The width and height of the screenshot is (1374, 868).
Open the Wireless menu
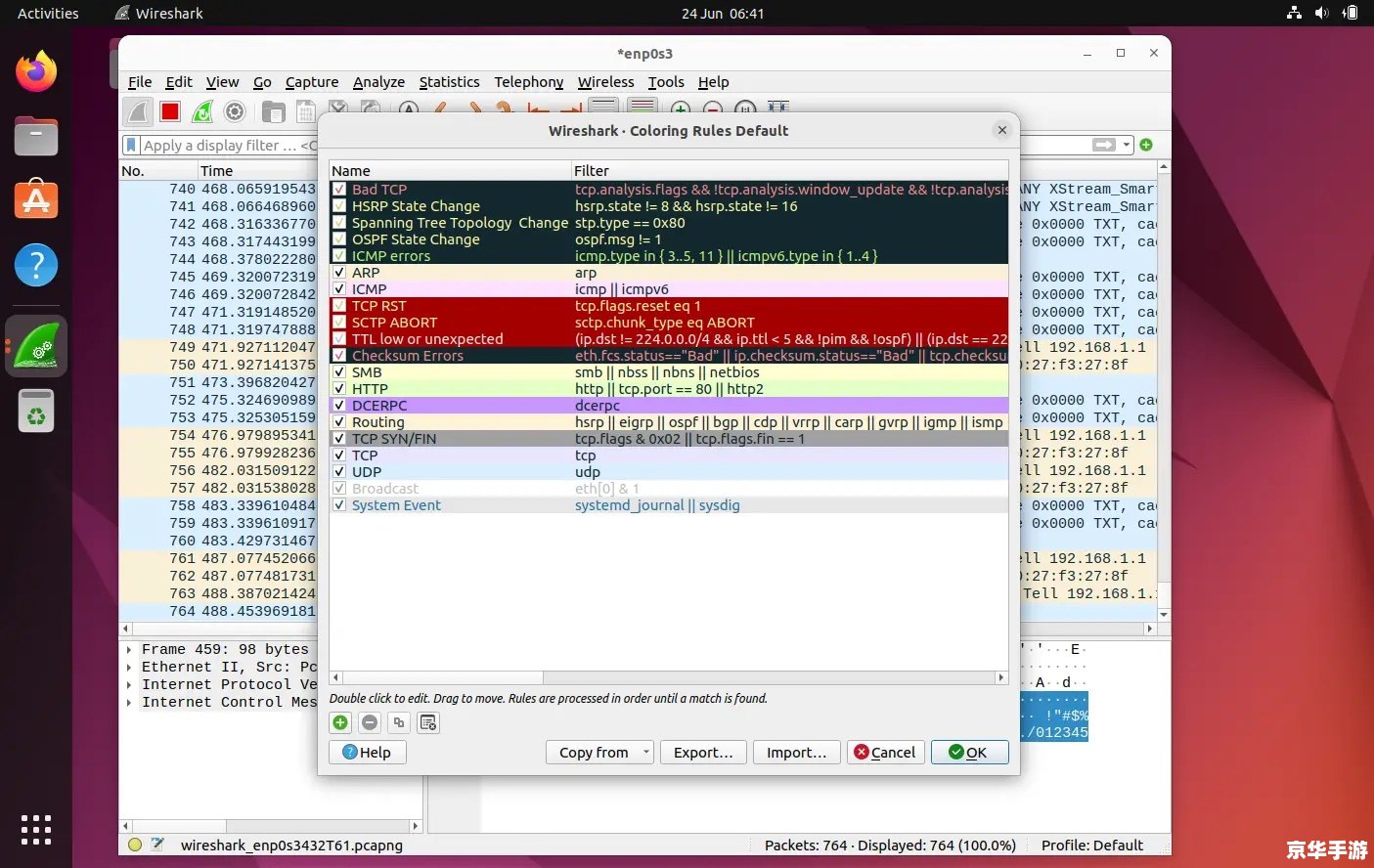click(x=605, y=82)
